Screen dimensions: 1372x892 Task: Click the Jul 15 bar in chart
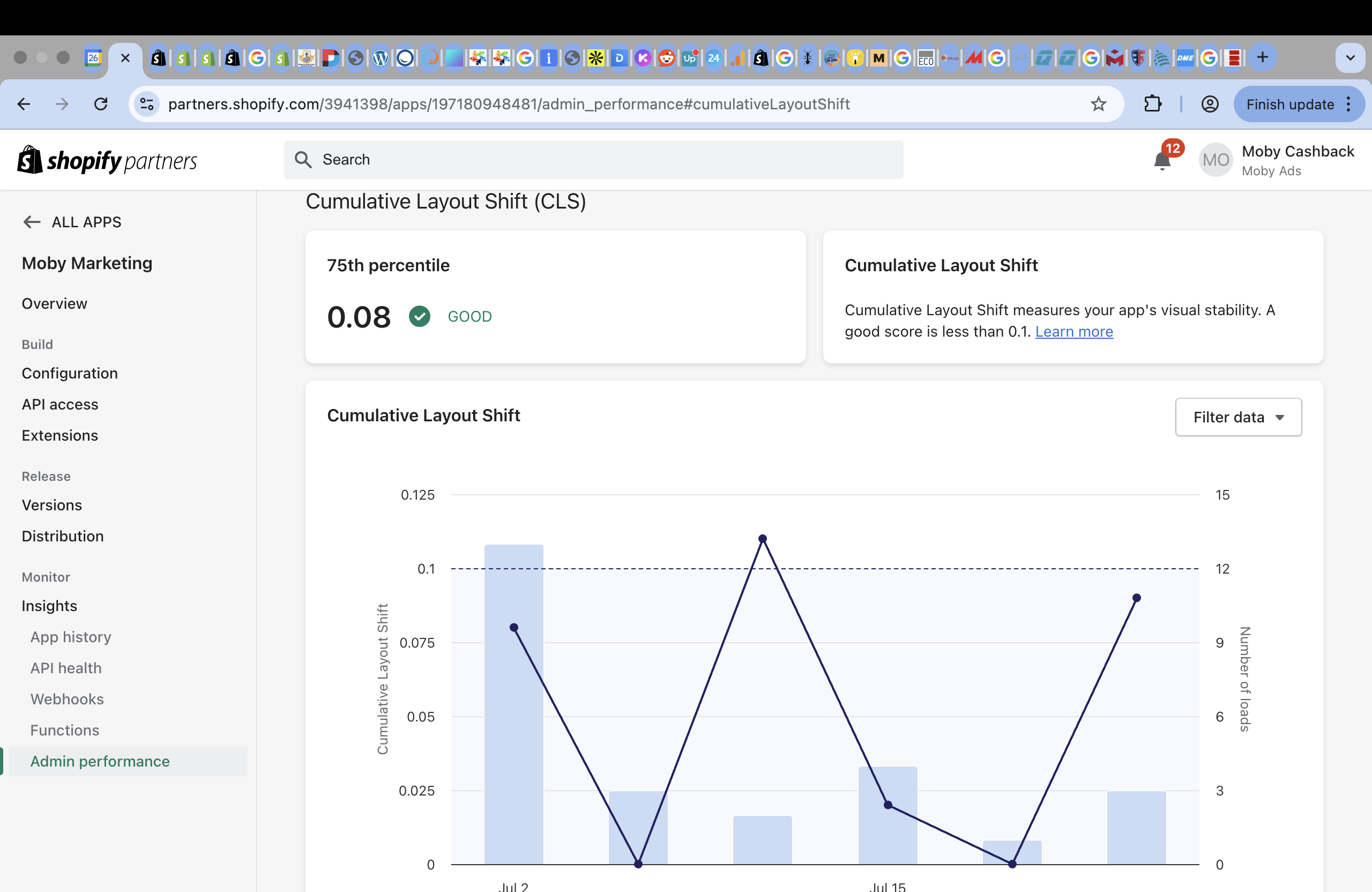[888, 815]
